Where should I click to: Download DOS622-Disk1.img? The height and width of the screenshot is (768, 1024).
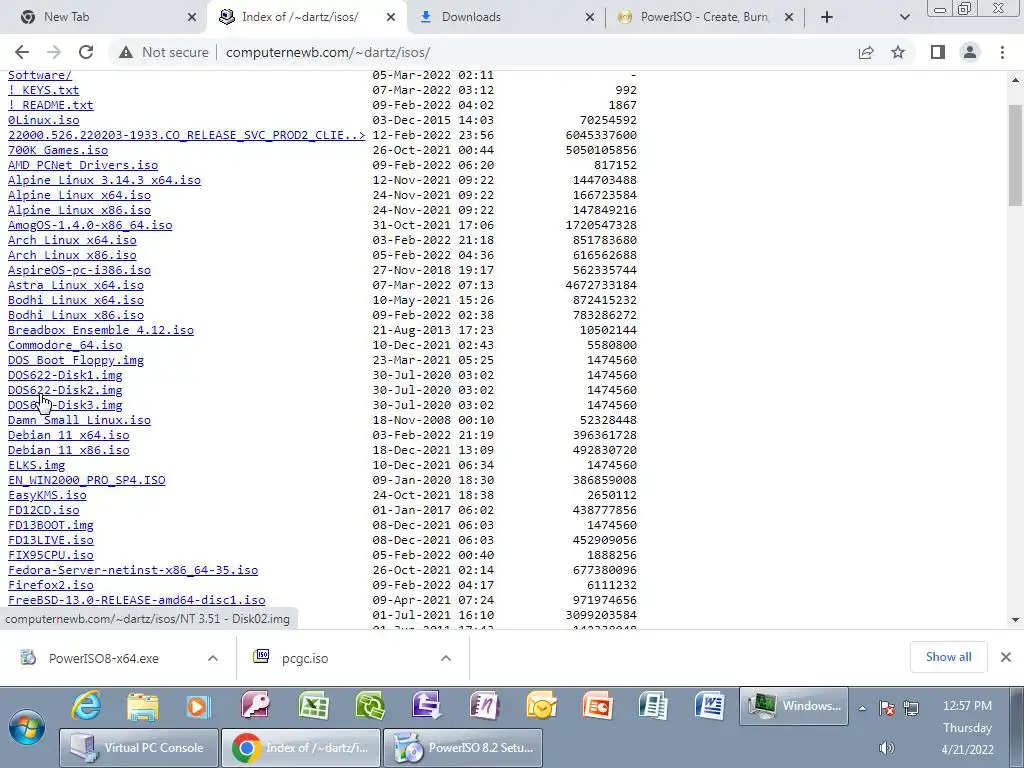tap(65, 376)
